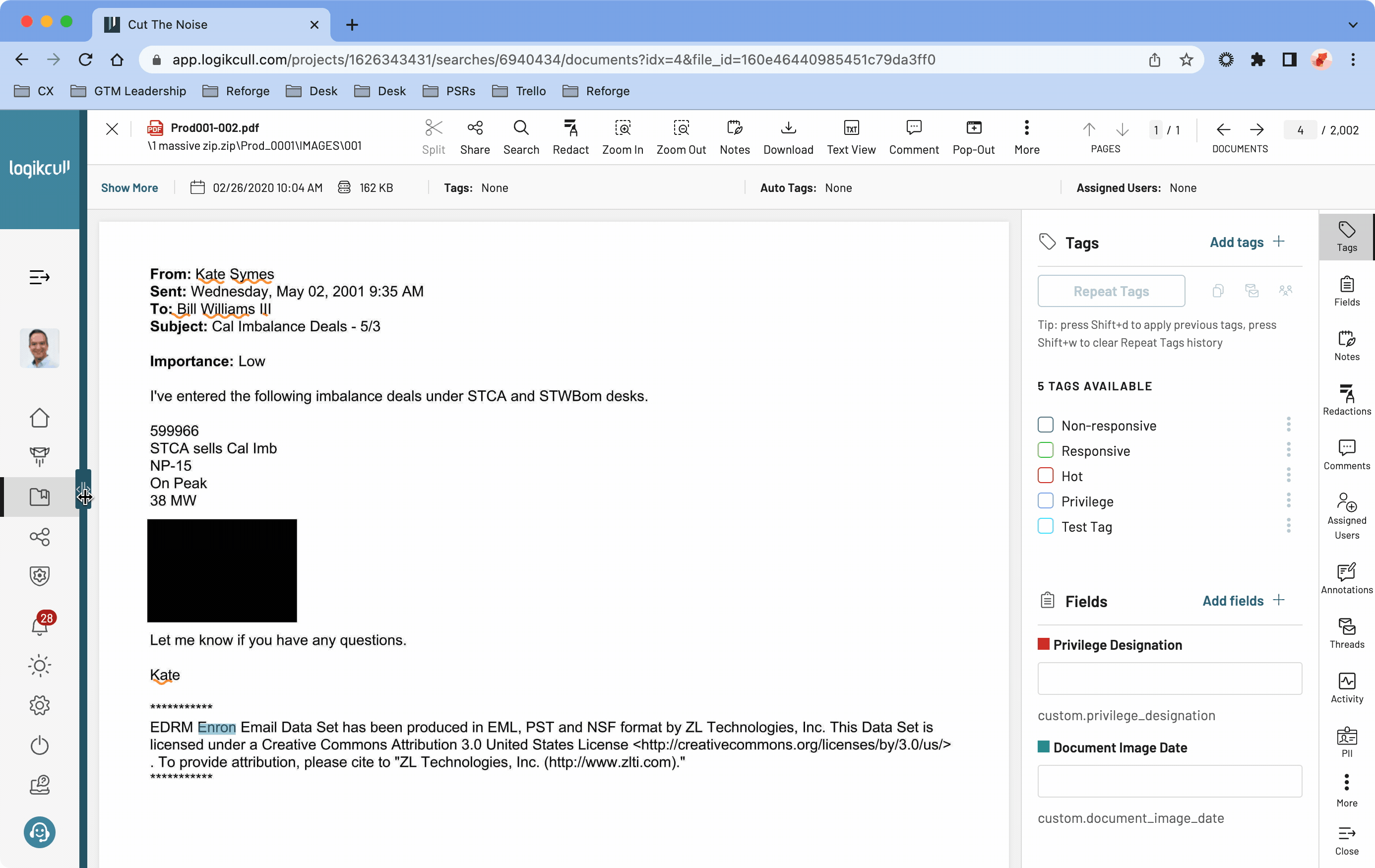1375x868 pixels.
Task: Click the Repeat Tags button
Action: (x=1111, y=291)
